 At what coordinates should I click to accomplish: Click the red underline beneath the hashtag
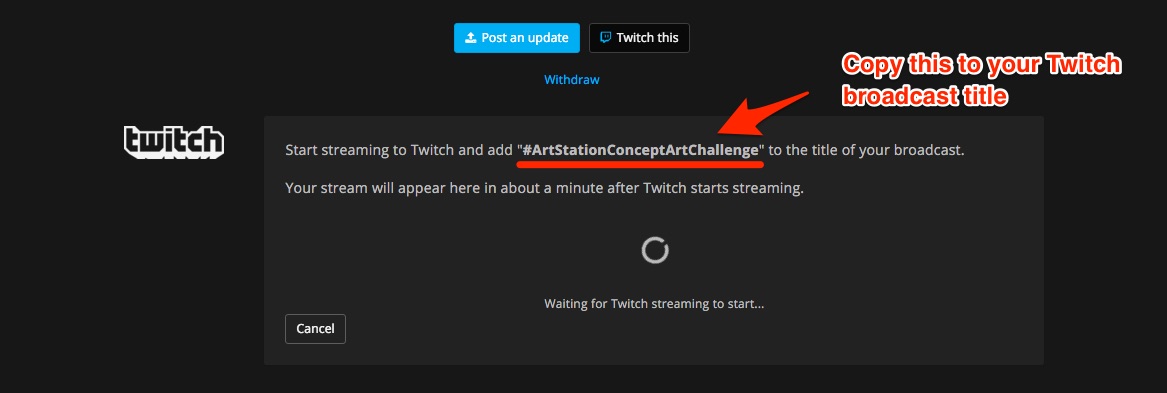(x=642, y=162)
